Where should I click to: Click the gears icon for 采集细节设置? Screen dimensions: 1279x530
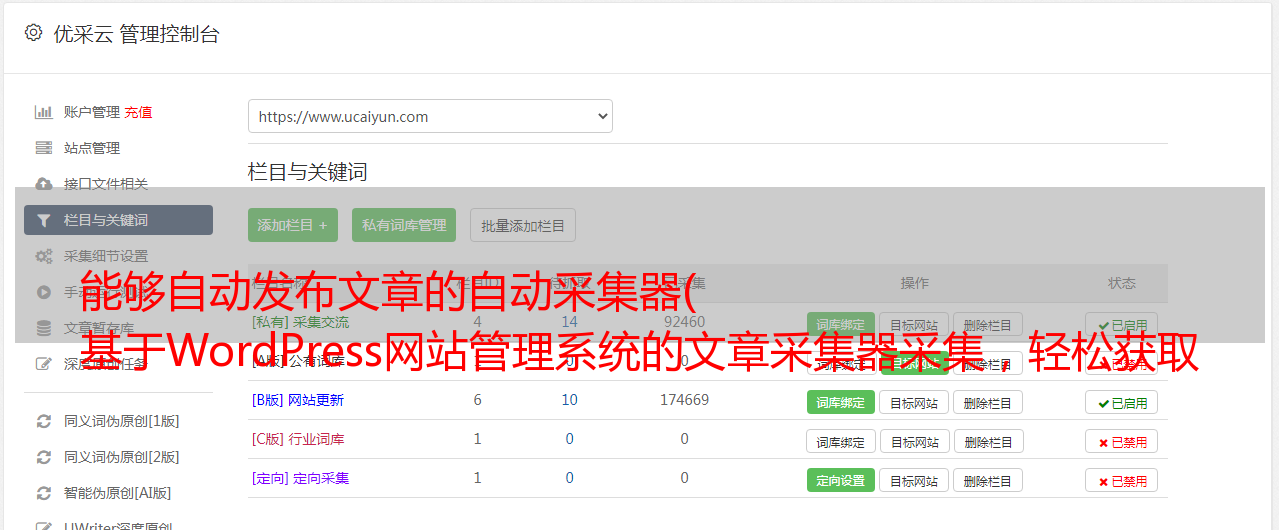click(x=44, y=256)
